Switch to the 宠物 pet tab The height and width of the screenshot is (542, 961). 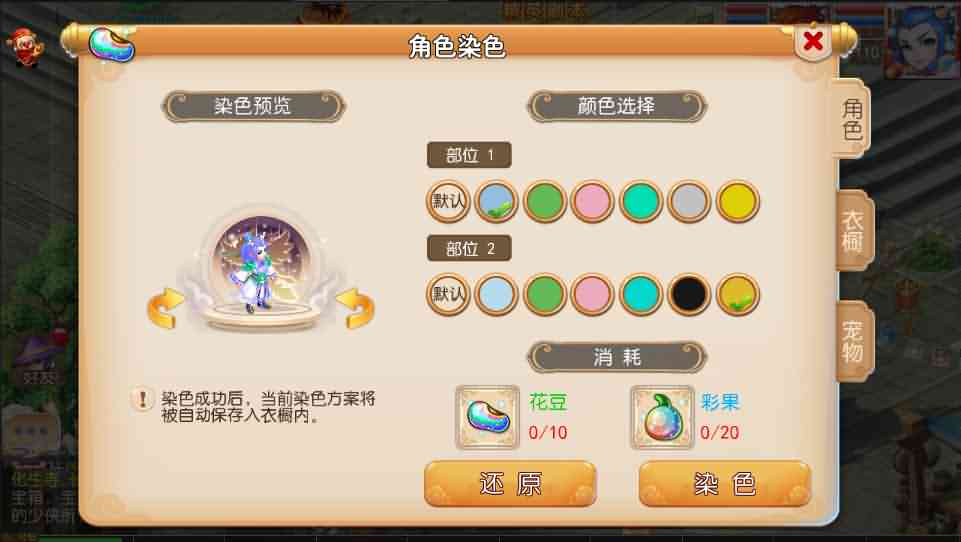pos(853,342)
